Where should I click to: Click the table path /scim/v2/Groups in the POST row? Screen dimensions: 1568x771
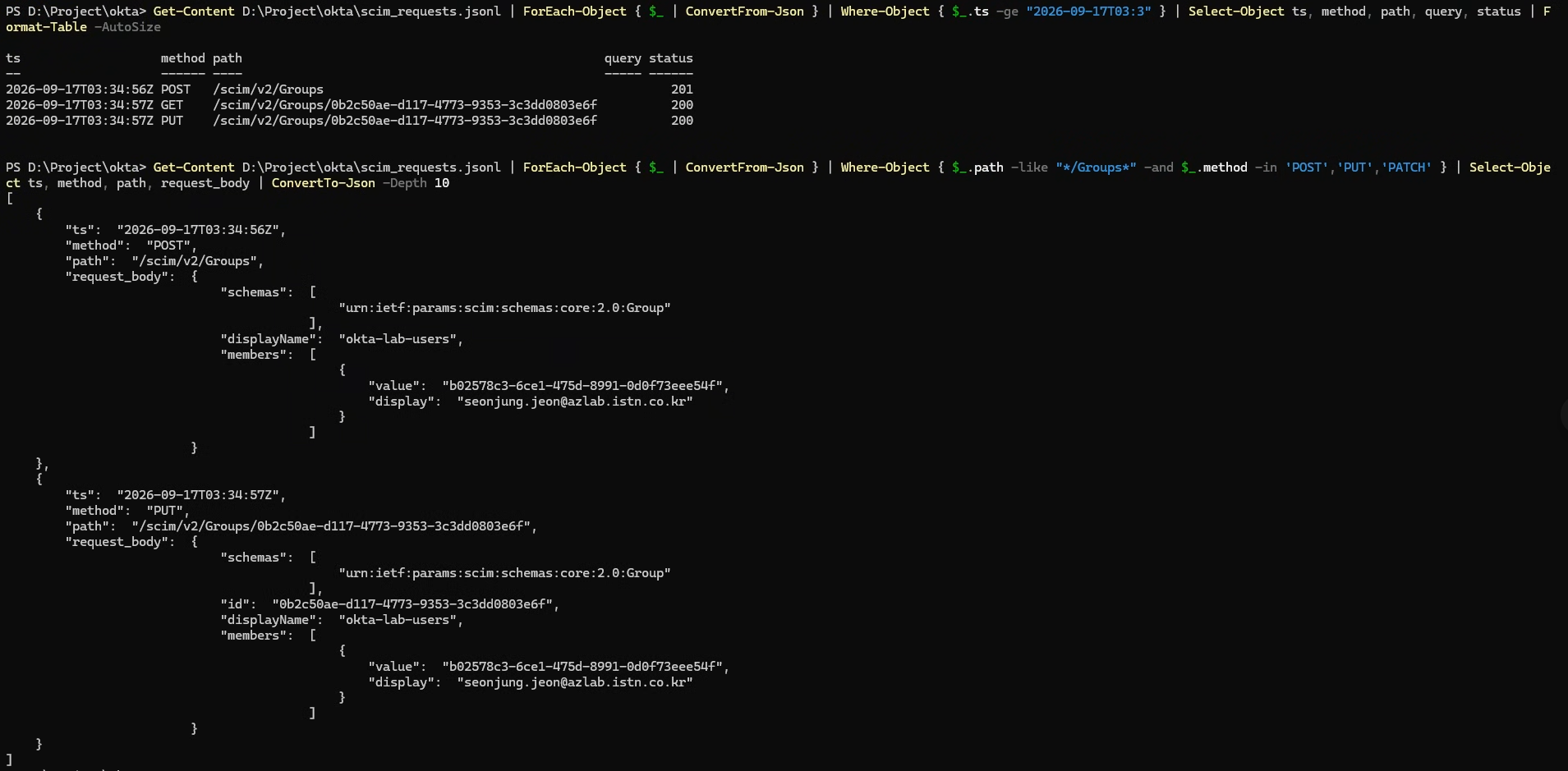click(x=268, y=89)
